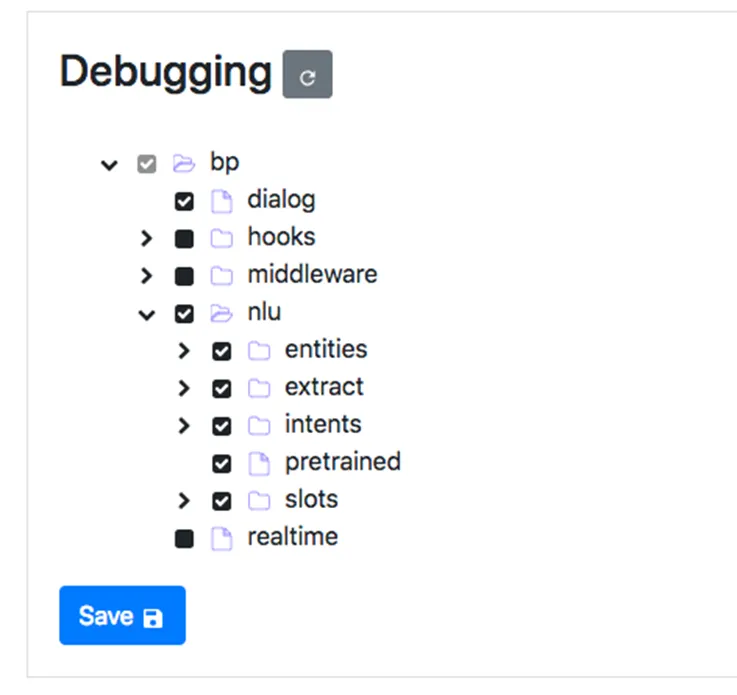737x695 pixels.
Task: Expand the extract folder
Action: 184,389
